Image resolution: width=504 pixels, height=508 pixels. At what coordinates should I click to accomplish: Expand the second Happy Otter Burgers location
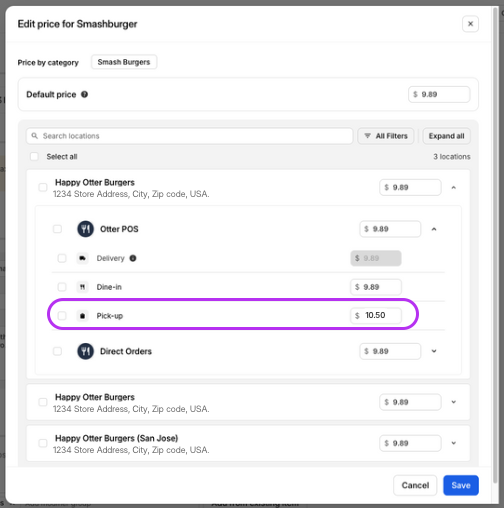(453, 402)
